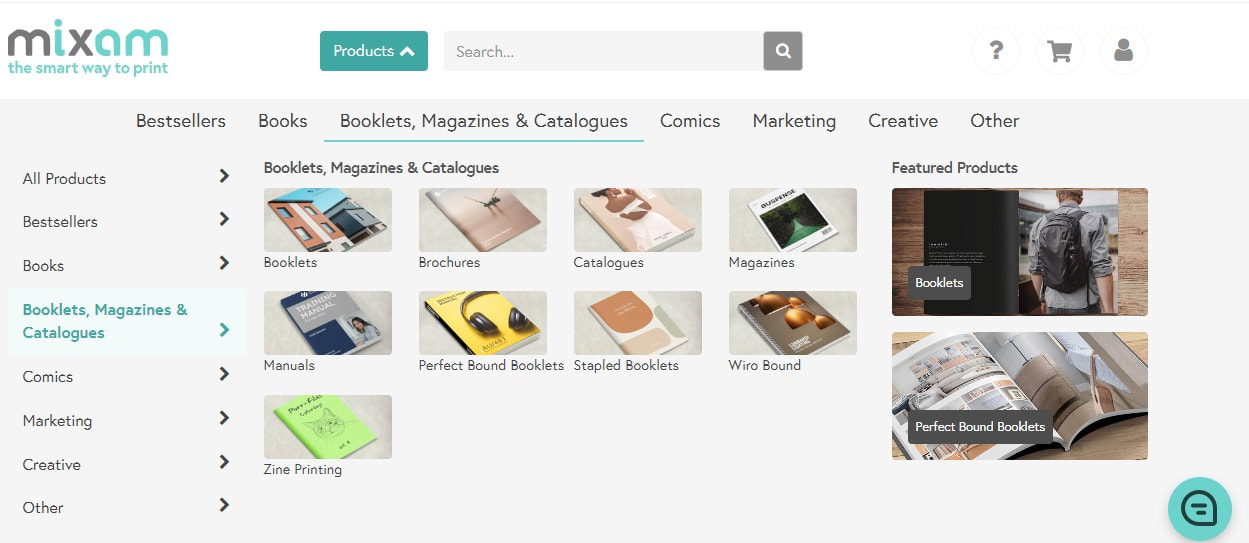Image resolution: width=1249 pixels, height=543 pixels.
Task: Expand Books chevron in sidebar
Action: coord(224,263)
